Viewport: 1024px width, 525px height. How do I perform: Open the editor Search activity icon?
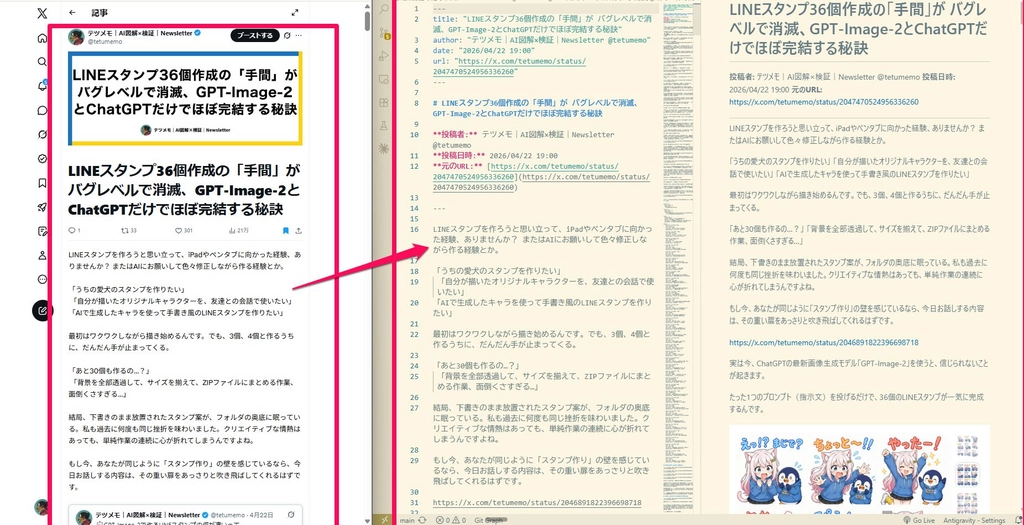click(384, 9)
